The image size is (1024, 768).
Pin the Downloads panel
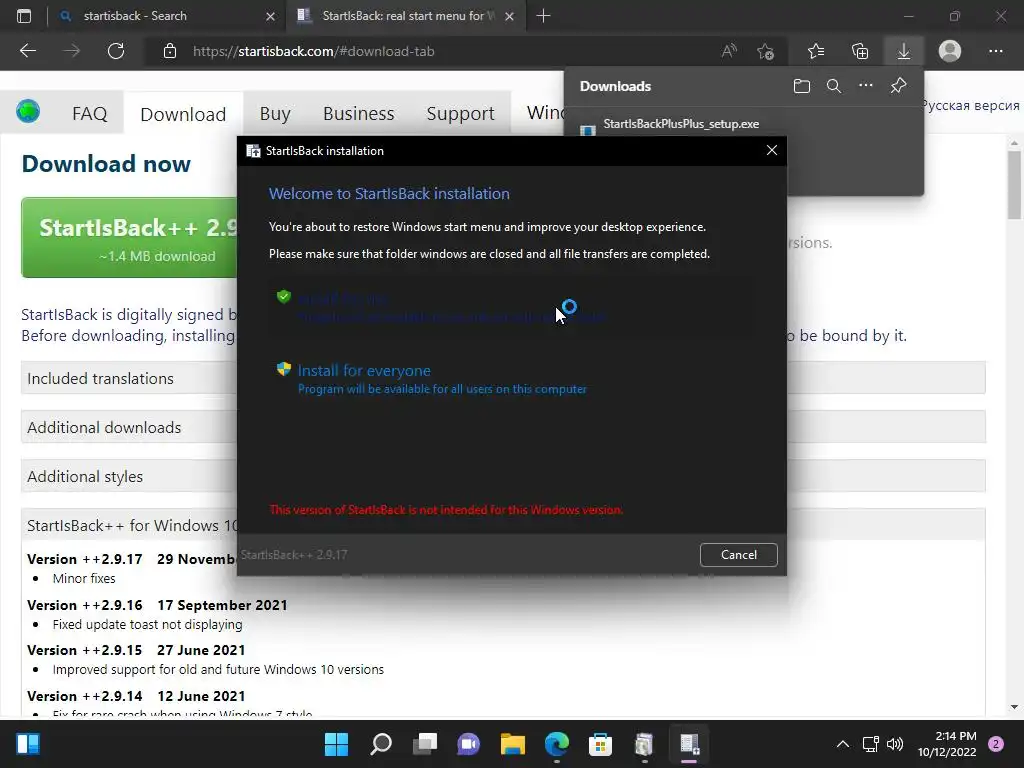click(899, 86)
